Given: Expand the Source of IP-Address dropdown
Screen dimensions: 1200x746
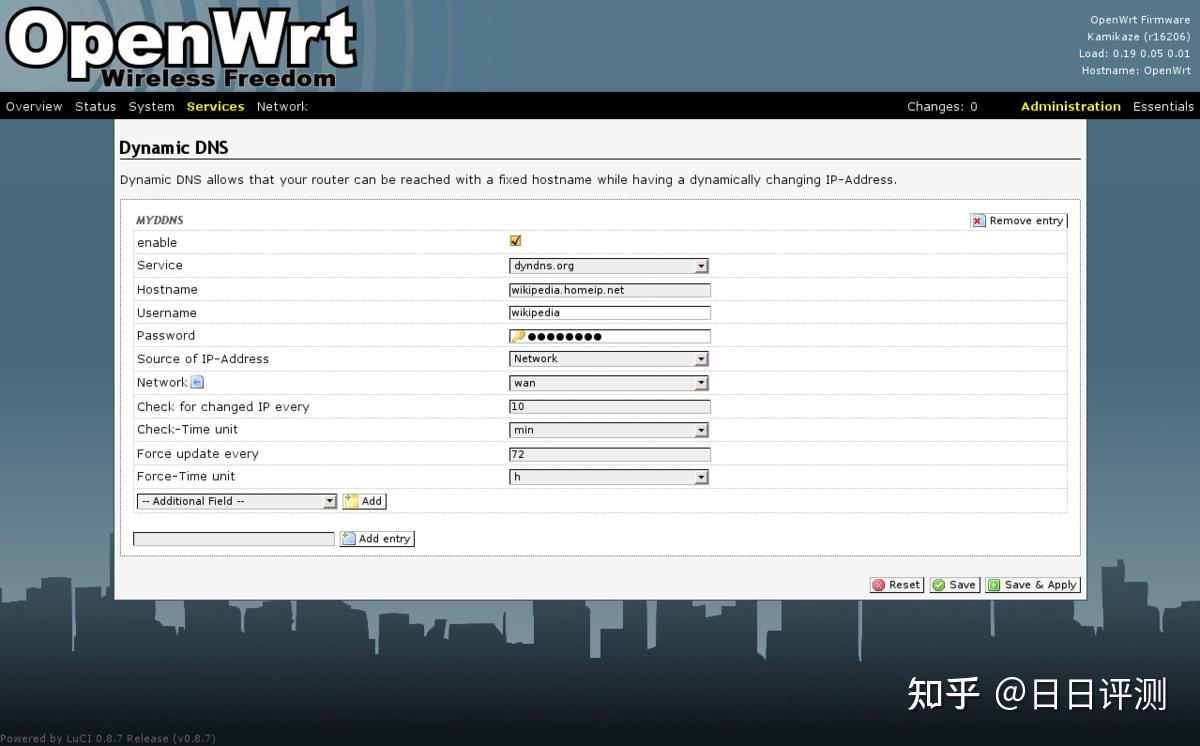Looking at the screenshot, I should [x=702, y=358].
